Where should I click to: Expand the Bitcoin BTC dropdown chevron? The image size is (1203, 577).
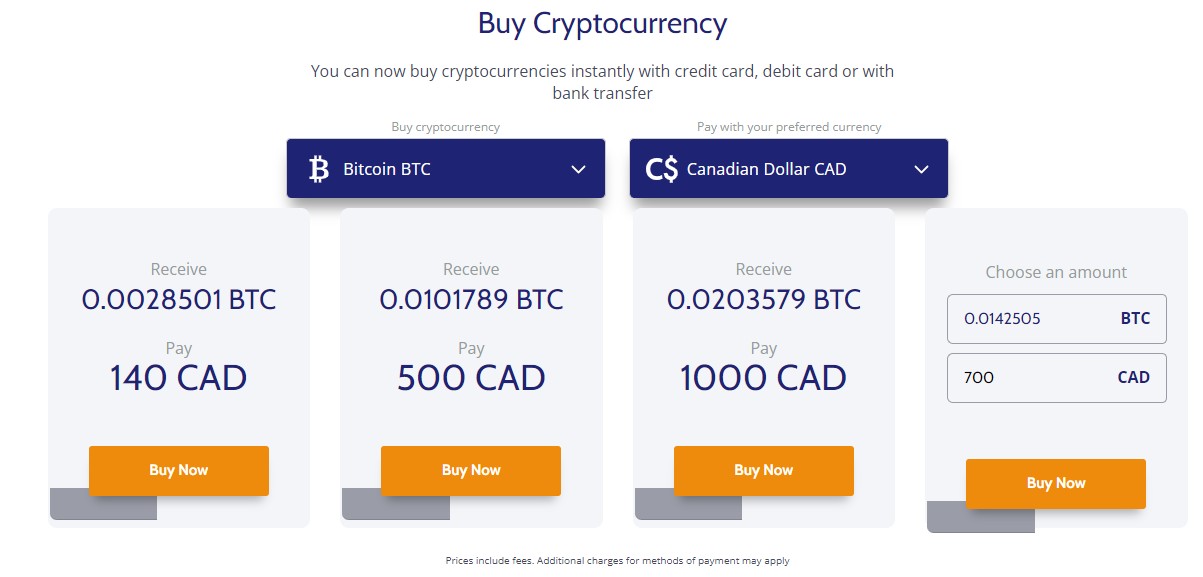coord(578,169)
